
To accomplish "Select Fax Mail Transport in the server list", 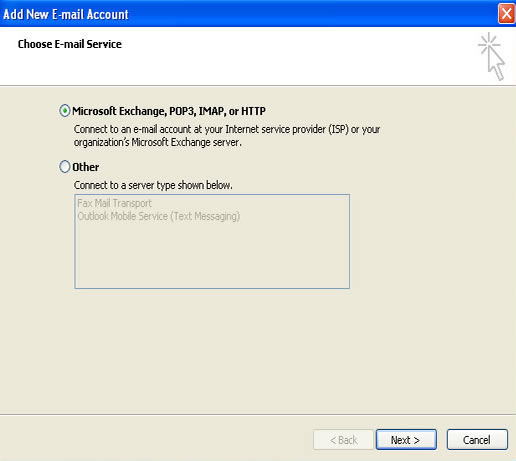I will tap(114, 203).
